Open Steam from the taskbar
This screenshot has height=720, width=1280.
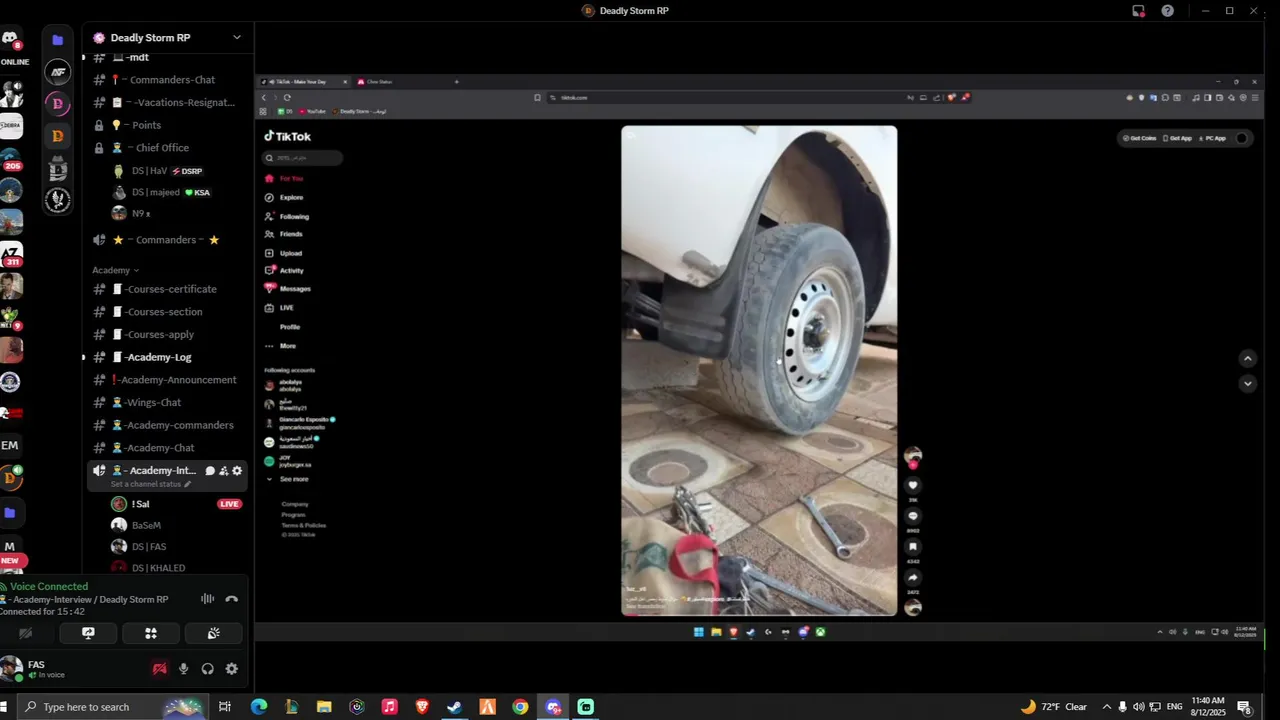click(455, 707)
